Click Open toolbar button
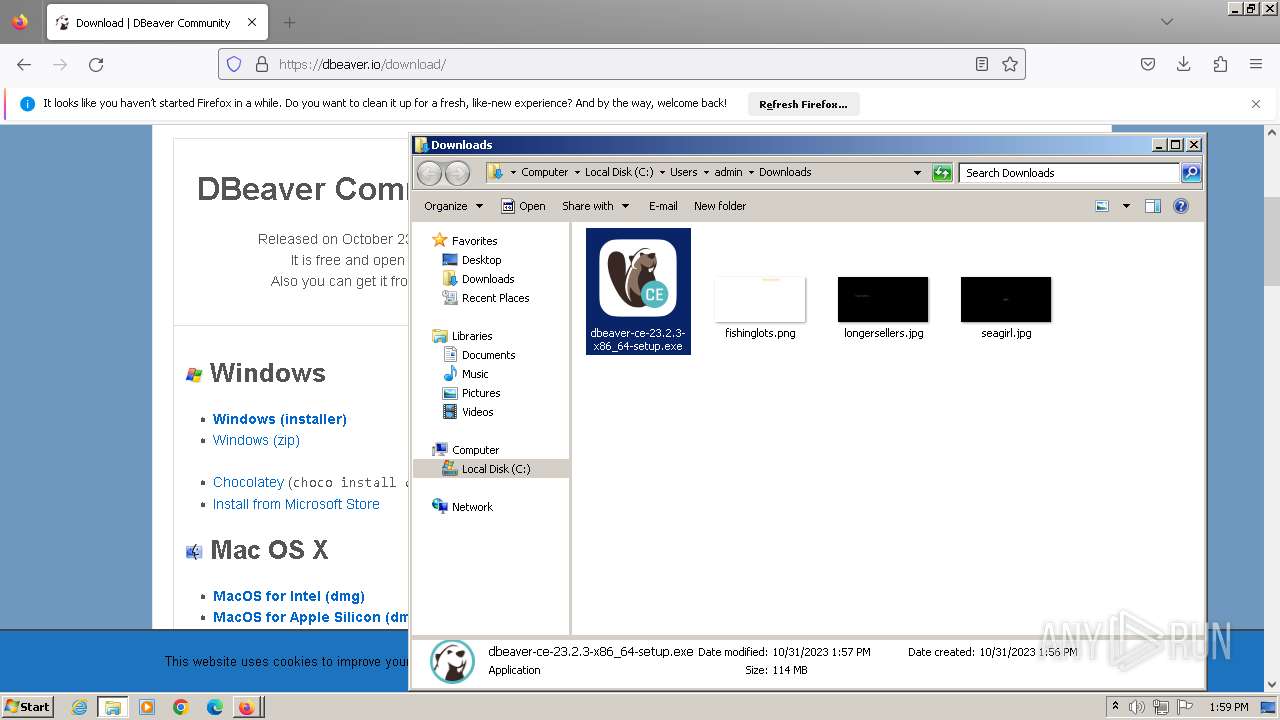Screen dimensions: 1280x720 coord(523,206)
